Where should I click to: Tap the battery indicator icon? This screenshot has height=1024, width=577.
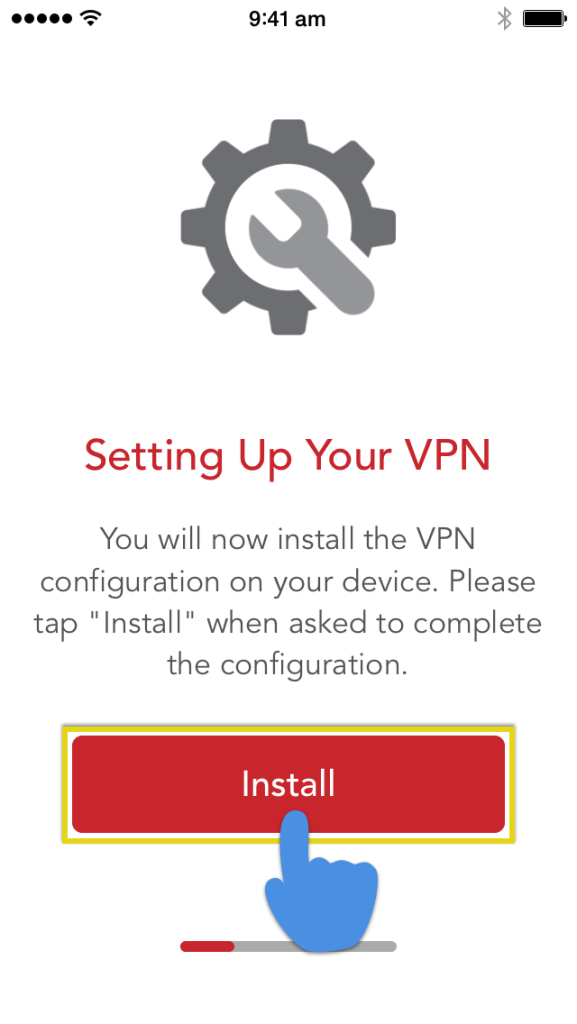pyautogui.click(x=544, y=19)
